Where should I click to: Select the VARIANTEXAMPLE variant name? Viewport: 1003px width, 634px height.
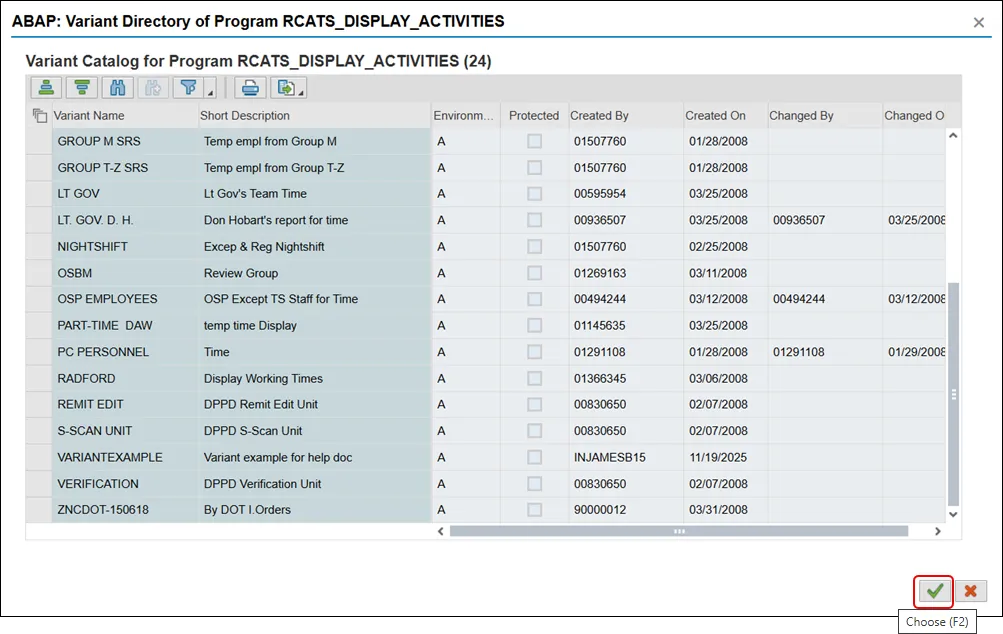click(110, 457)
